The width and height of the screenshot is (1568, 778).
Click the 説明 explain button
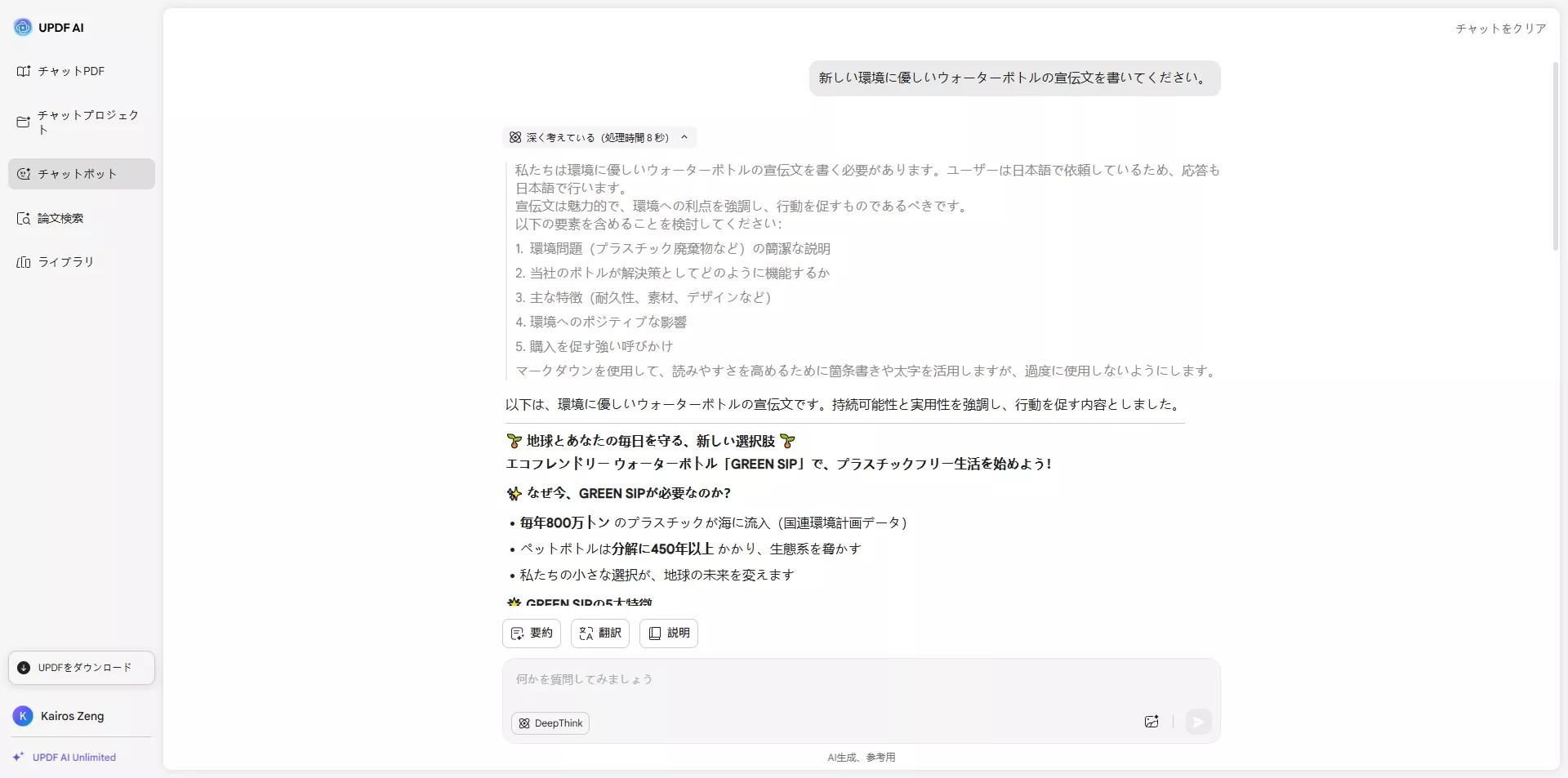669,634
